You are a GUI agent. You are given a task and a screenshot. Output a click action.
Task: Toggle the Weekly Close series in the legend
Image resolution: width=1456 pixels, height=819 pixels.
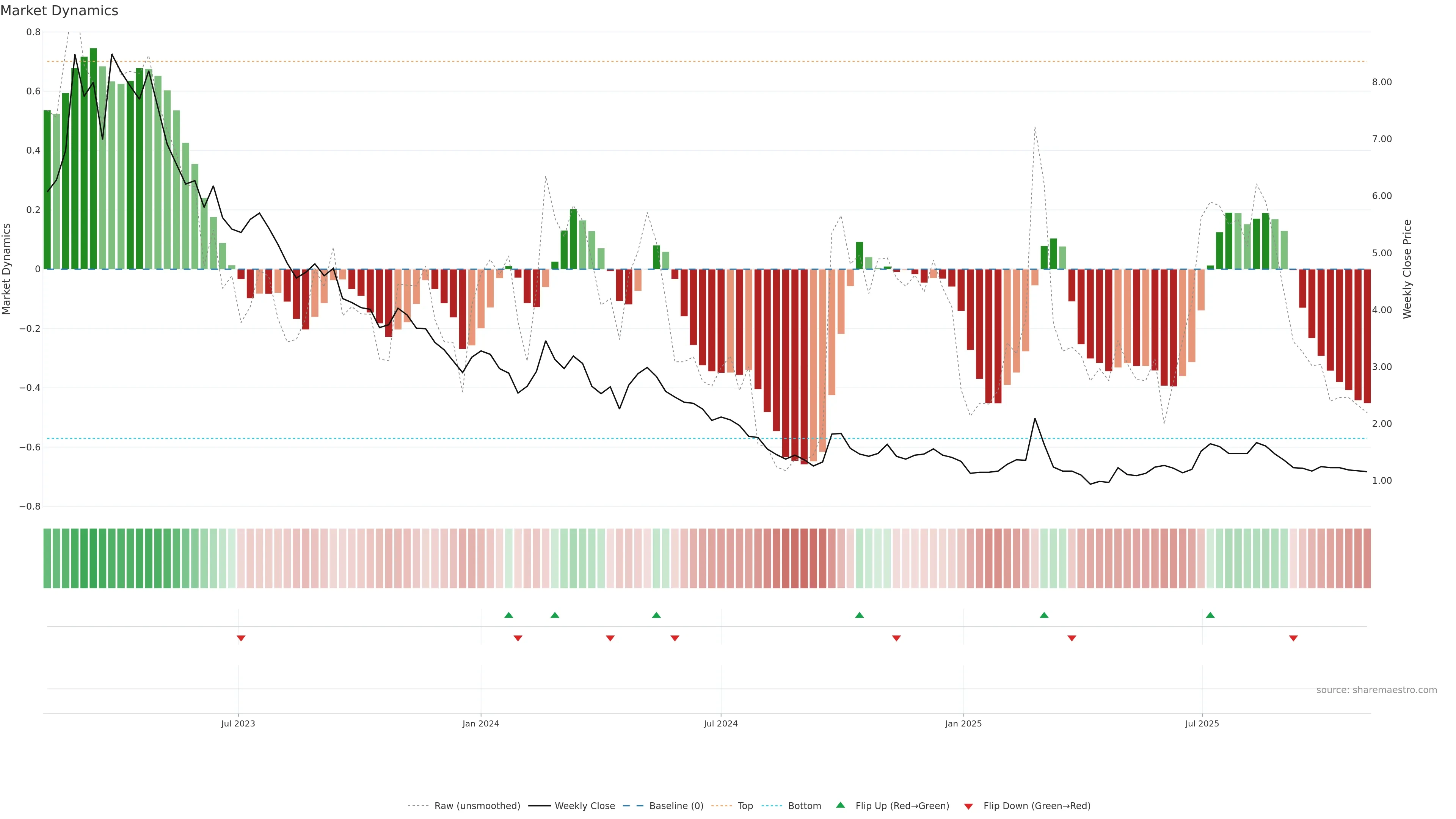click(x=584, y=805)
